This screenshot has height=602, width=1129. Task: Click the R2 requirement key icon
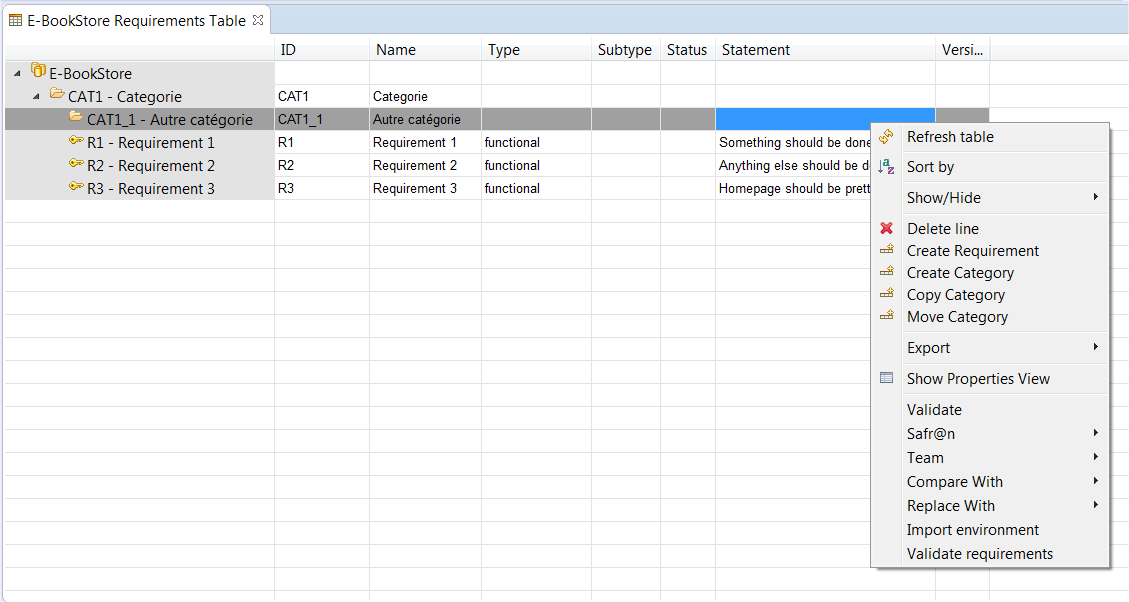pyautogui.click(x=76, y=164)
